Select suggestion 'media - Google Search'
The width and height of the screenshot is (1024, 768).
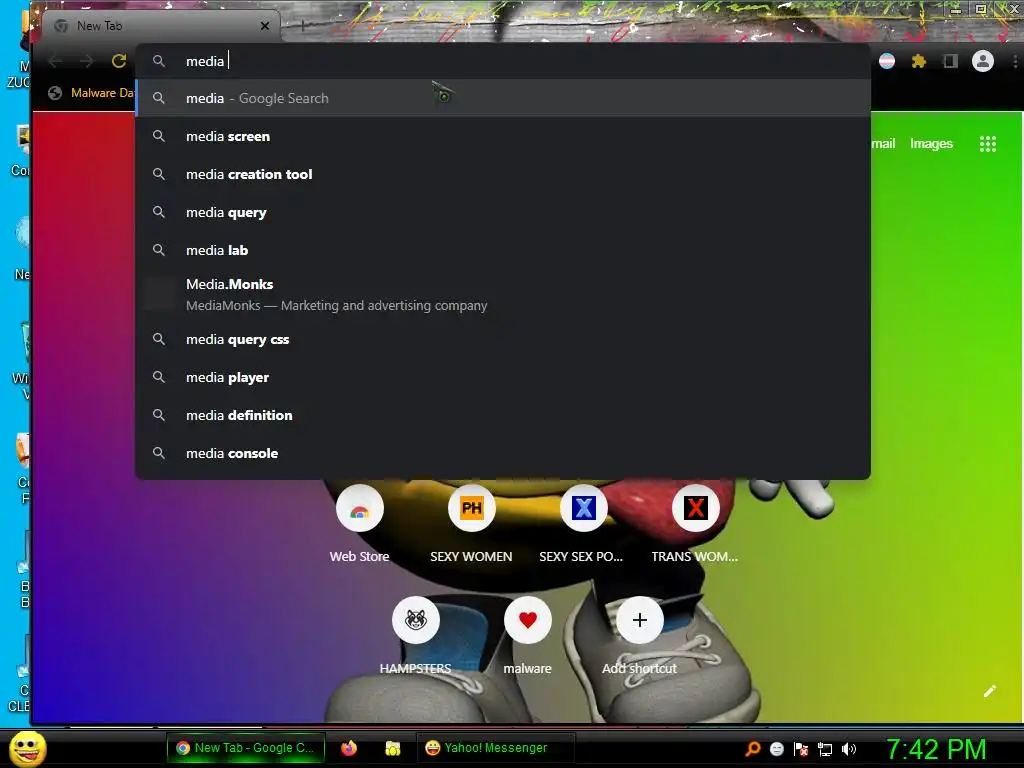pyautogui.click(x=503, y=98)
